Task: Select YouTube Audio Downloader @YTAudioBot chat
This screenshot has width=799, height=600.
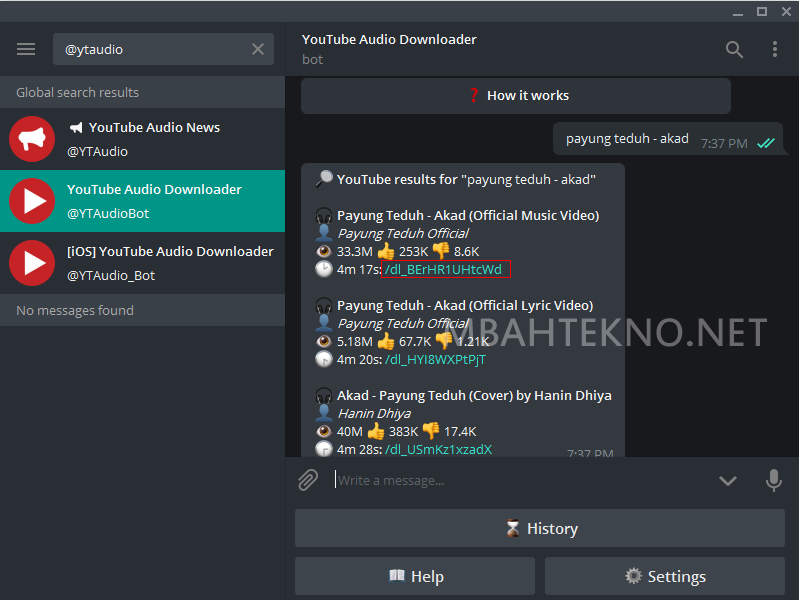Action: (142, 201)
